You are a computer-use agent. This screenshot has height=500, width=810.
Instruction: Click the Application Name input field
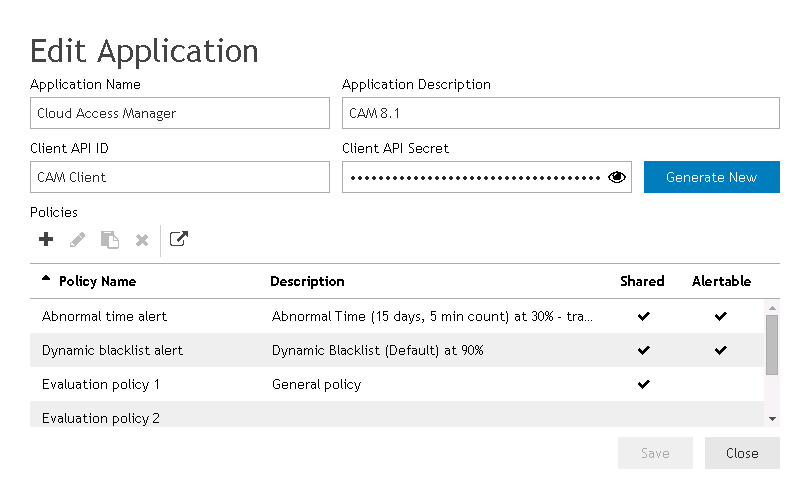180,113
